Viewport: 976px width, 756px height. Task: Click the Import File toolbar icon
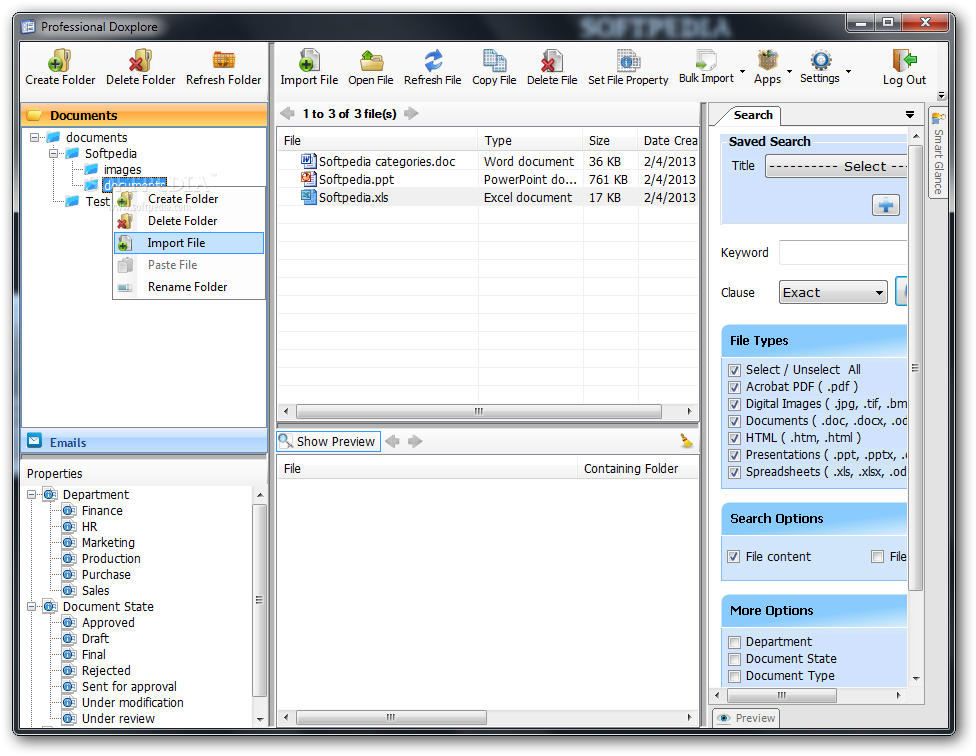(x=309, y=61)
